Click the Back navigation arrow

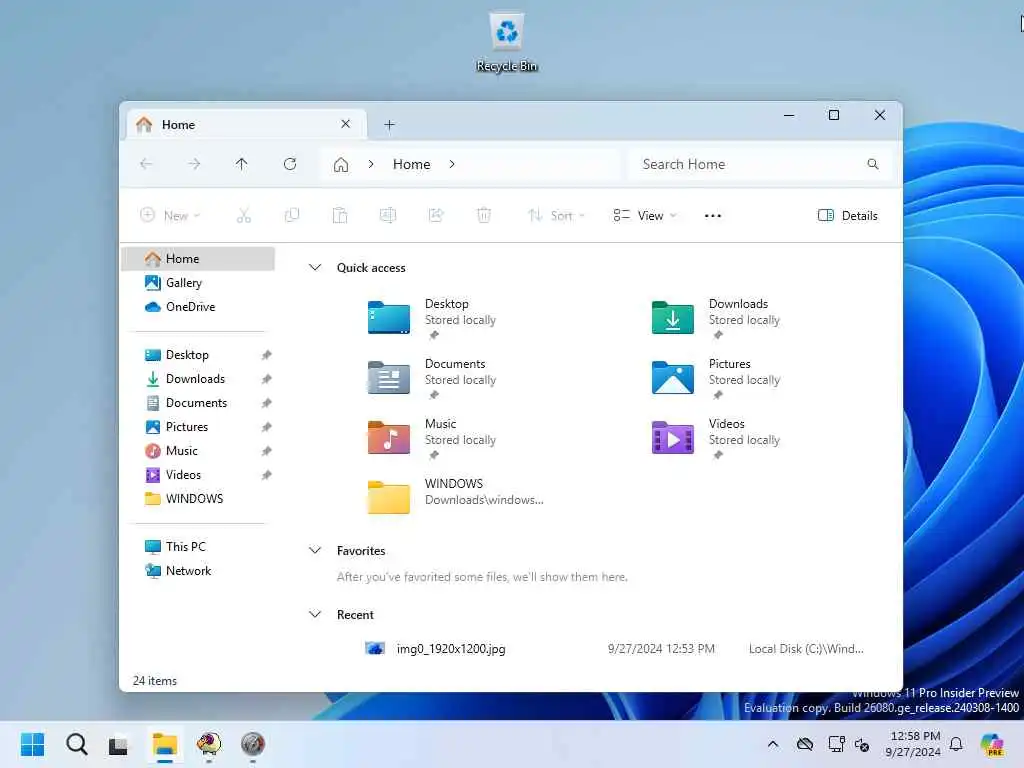point(146,164)
